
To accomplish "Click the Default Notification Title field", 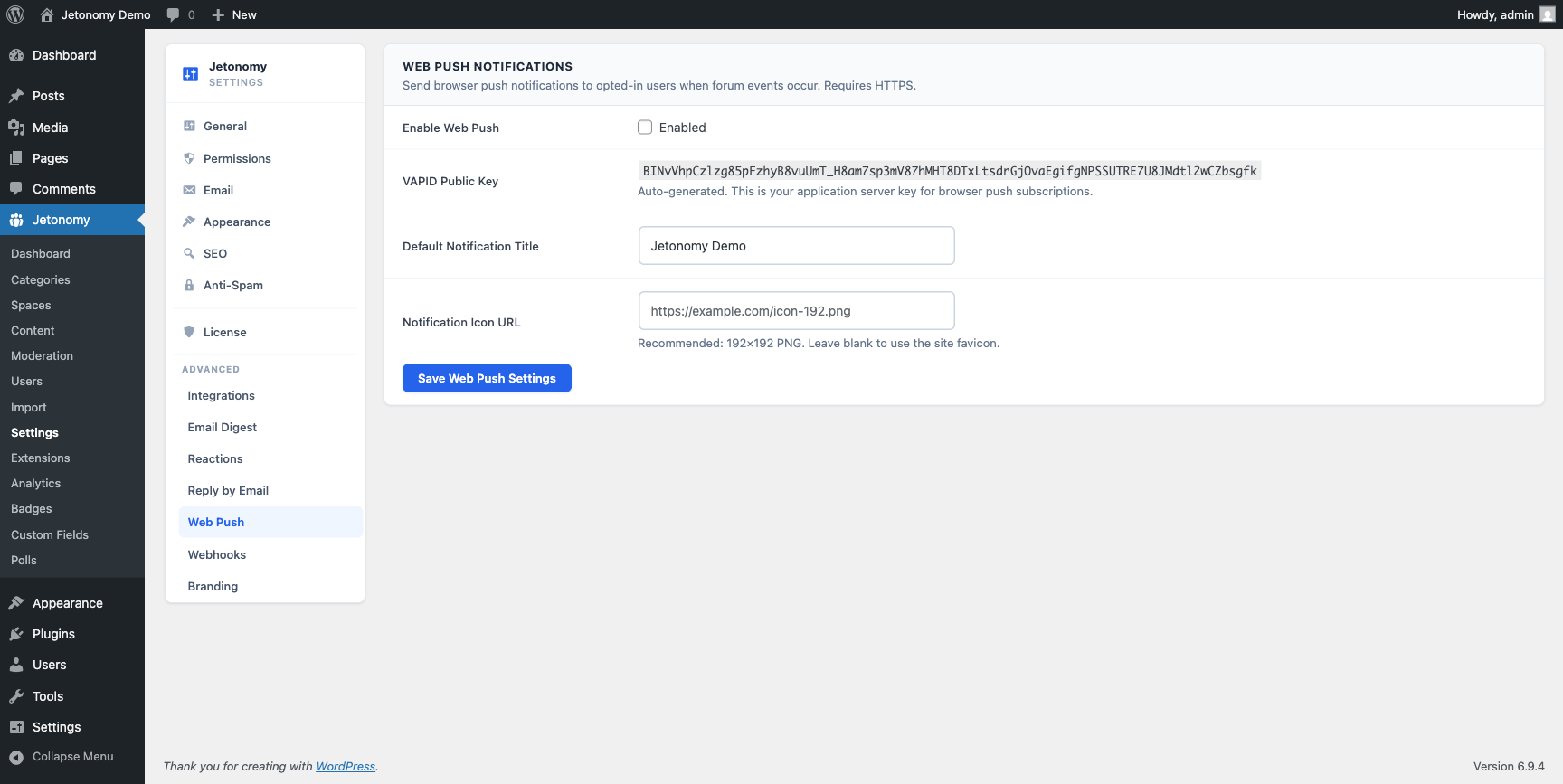I will (796, 246).
